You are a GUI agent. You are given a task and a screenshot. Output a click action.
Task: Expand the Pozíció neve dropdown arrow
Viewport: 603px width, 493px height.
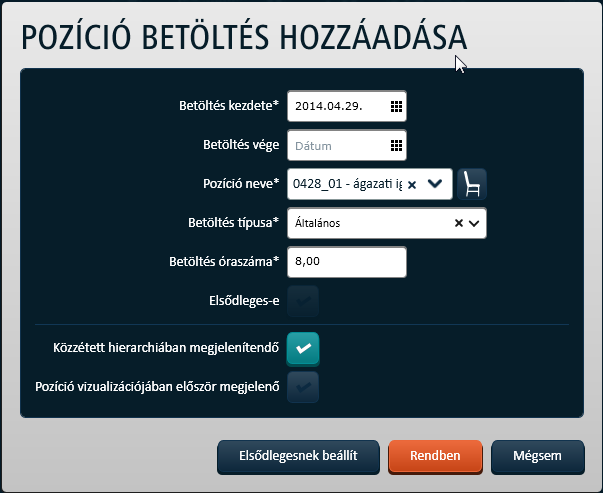(x=434, y=184)
